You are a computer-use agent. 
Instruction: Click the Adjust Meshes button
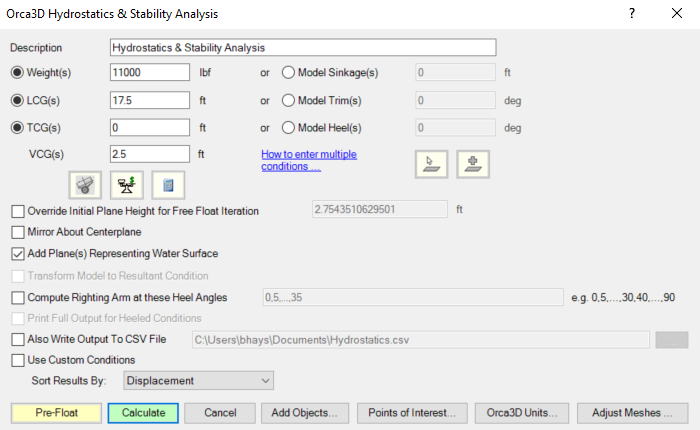click(633, 413)
